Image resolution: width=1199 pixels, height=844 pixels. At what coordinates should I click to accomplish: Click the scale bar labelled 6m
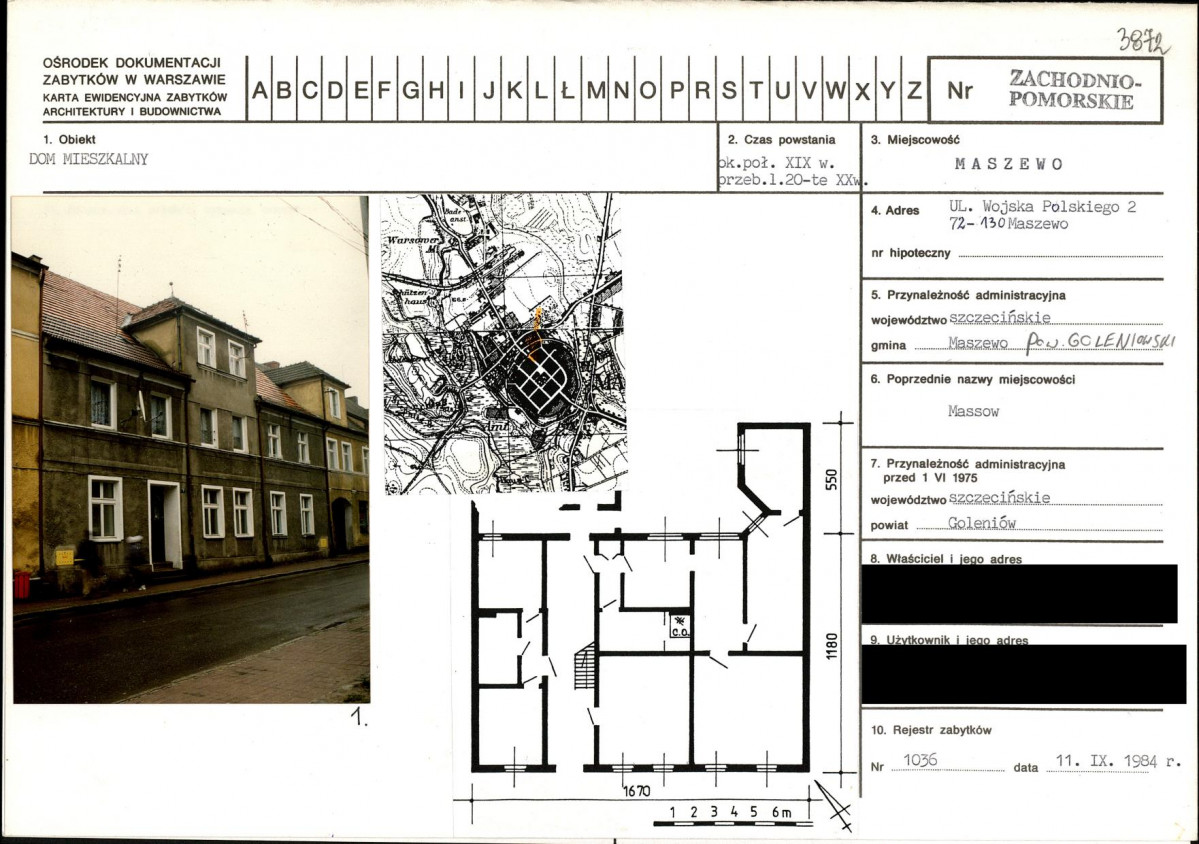(x=733, y=816)
